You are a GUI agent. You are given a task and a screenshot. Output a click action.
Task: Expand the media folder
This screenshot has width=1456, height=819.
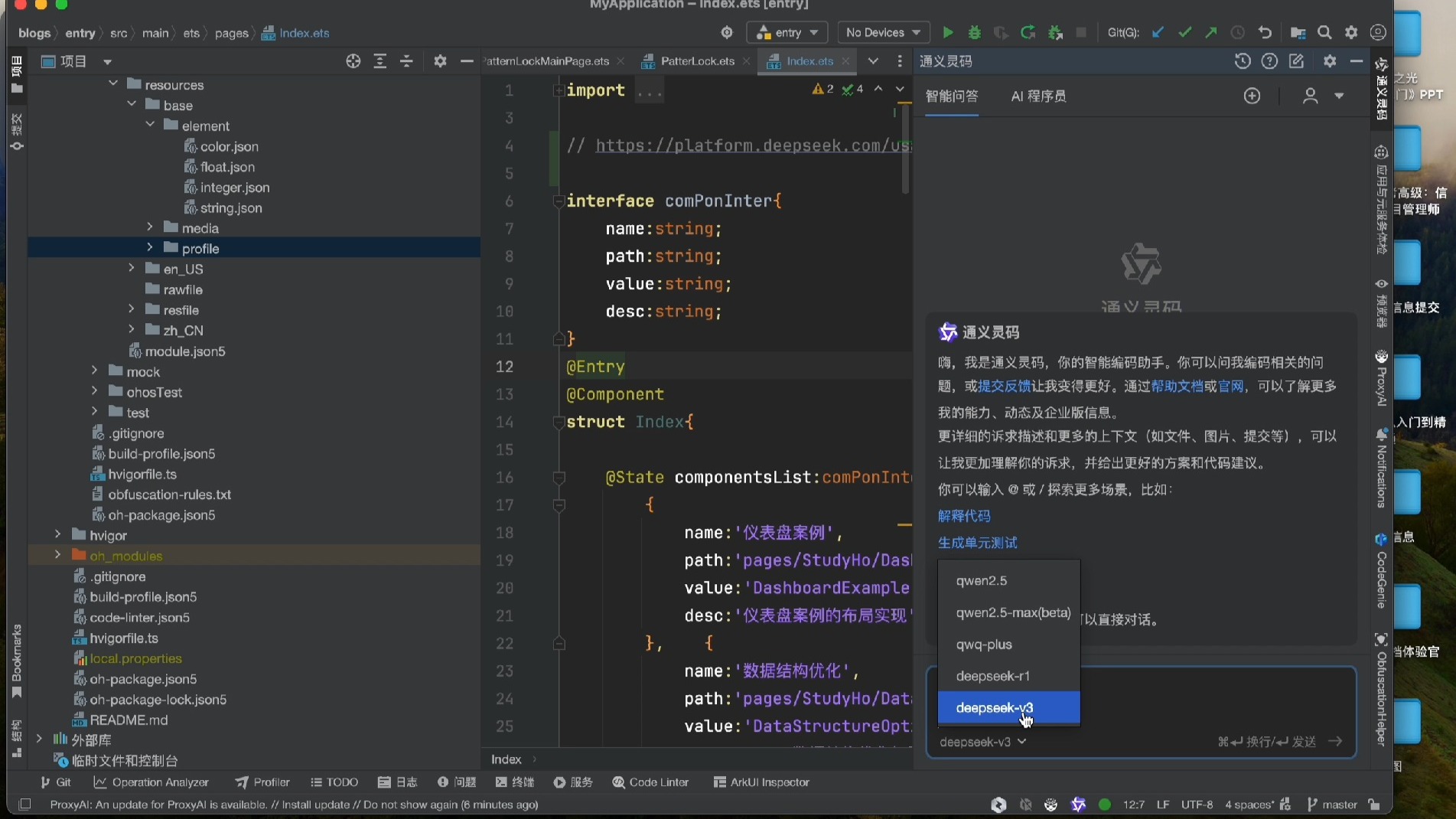pyautogui.click(x=150, y=227)
